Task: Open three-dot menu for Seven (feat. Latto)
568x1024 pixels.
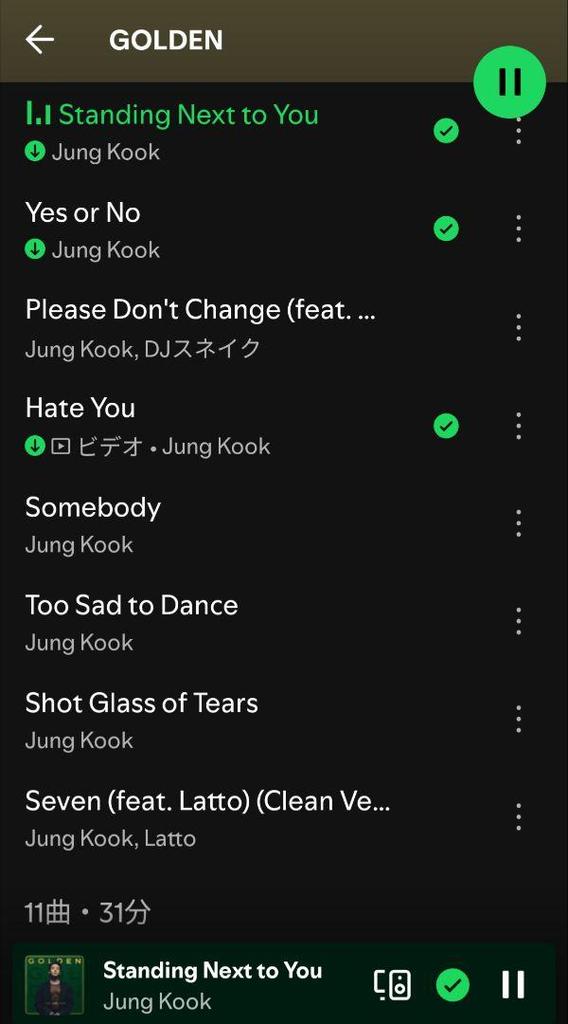Action: point(518,817)
